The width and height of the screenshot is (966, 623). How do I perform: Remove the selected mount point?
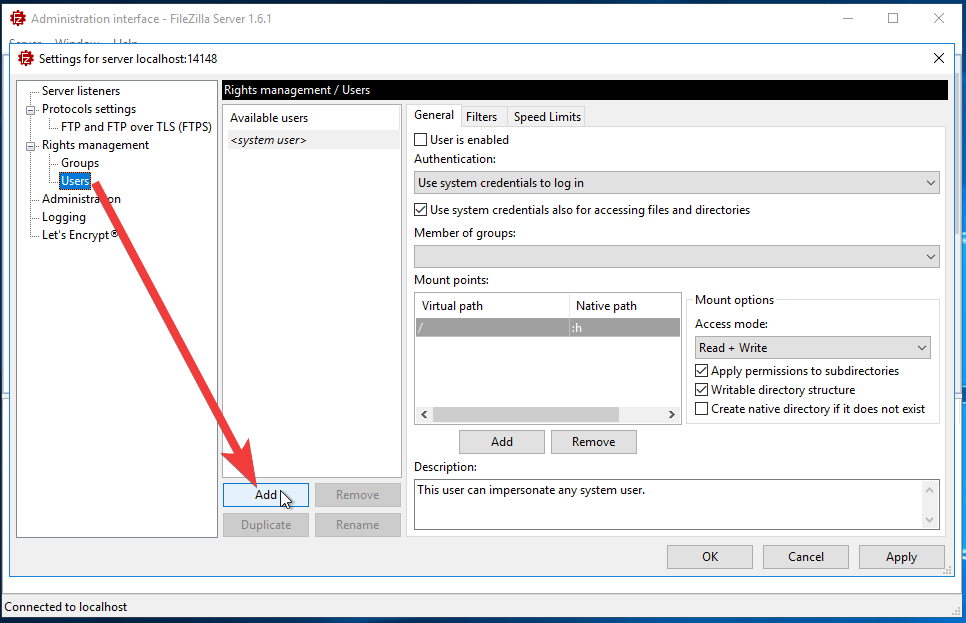coord(593,442)
